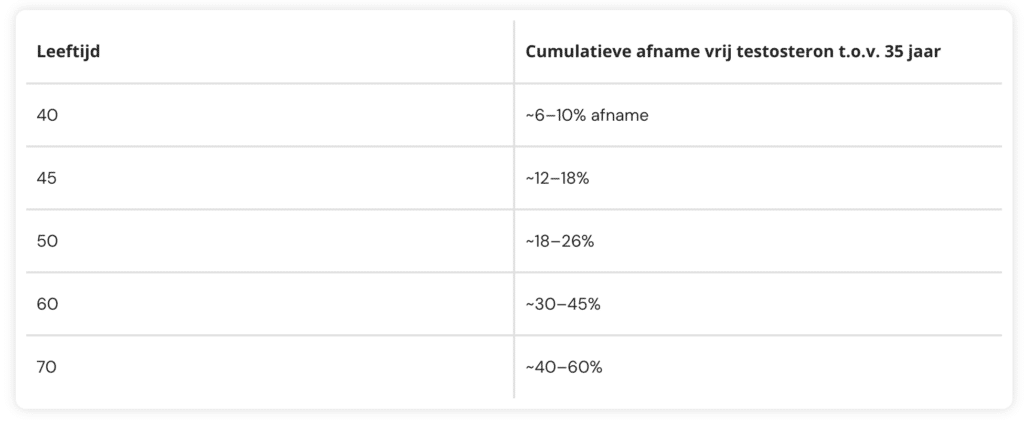1024x423 pixels.
Task: Click the ~30–45% value cell
Action: pos(563,304)
